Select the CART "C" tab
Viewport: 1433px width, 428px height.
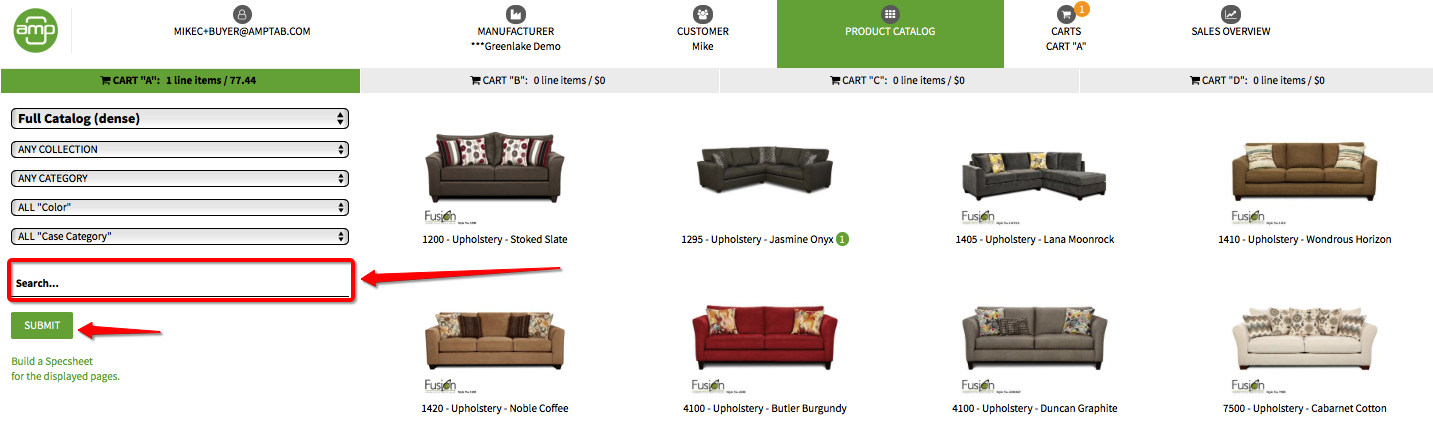(898, 80)
